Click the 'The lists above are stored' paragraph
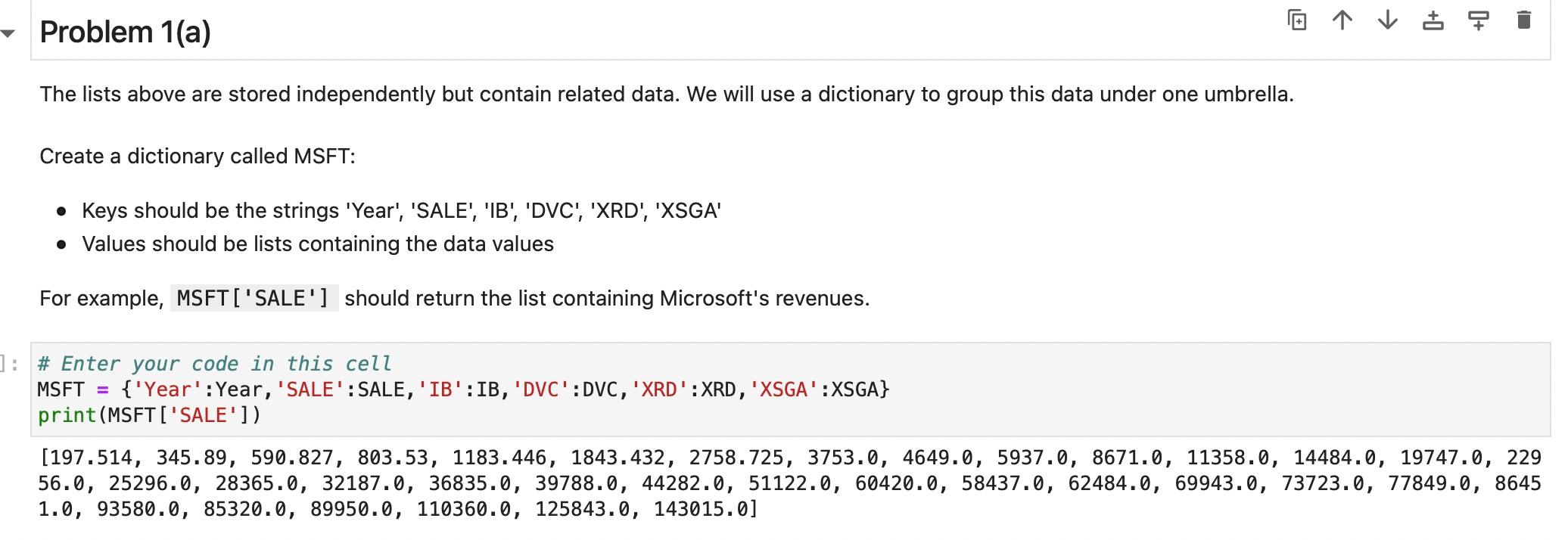 point(667,94)
